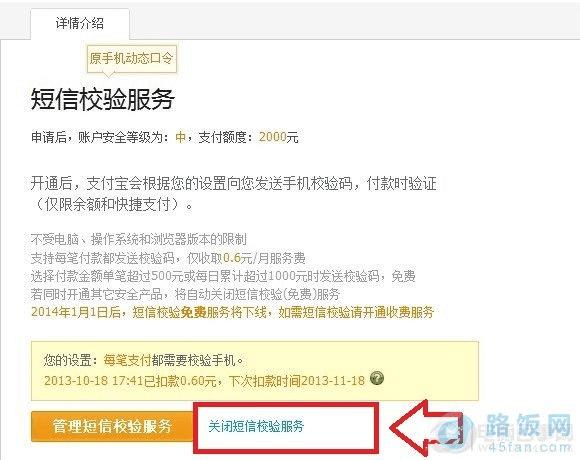Click the green question mark help icon

[377, 378]
